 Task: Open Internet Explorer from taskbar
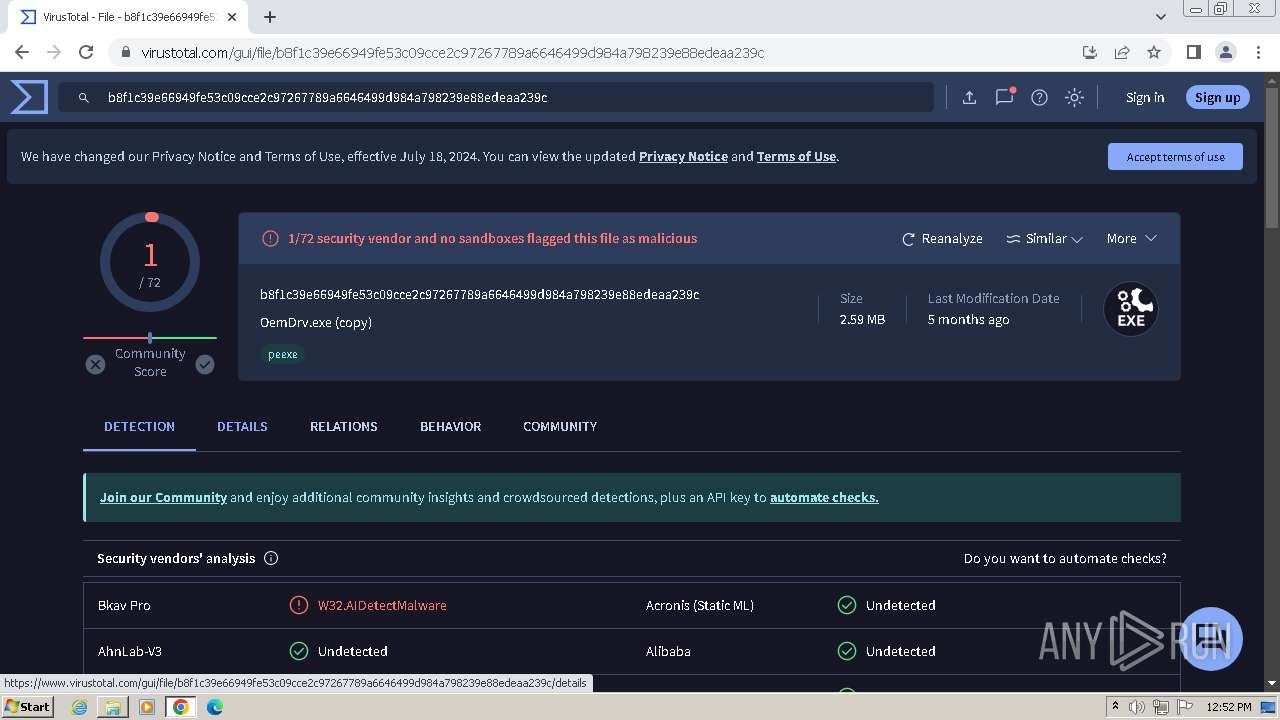click(x=80, y=707)
